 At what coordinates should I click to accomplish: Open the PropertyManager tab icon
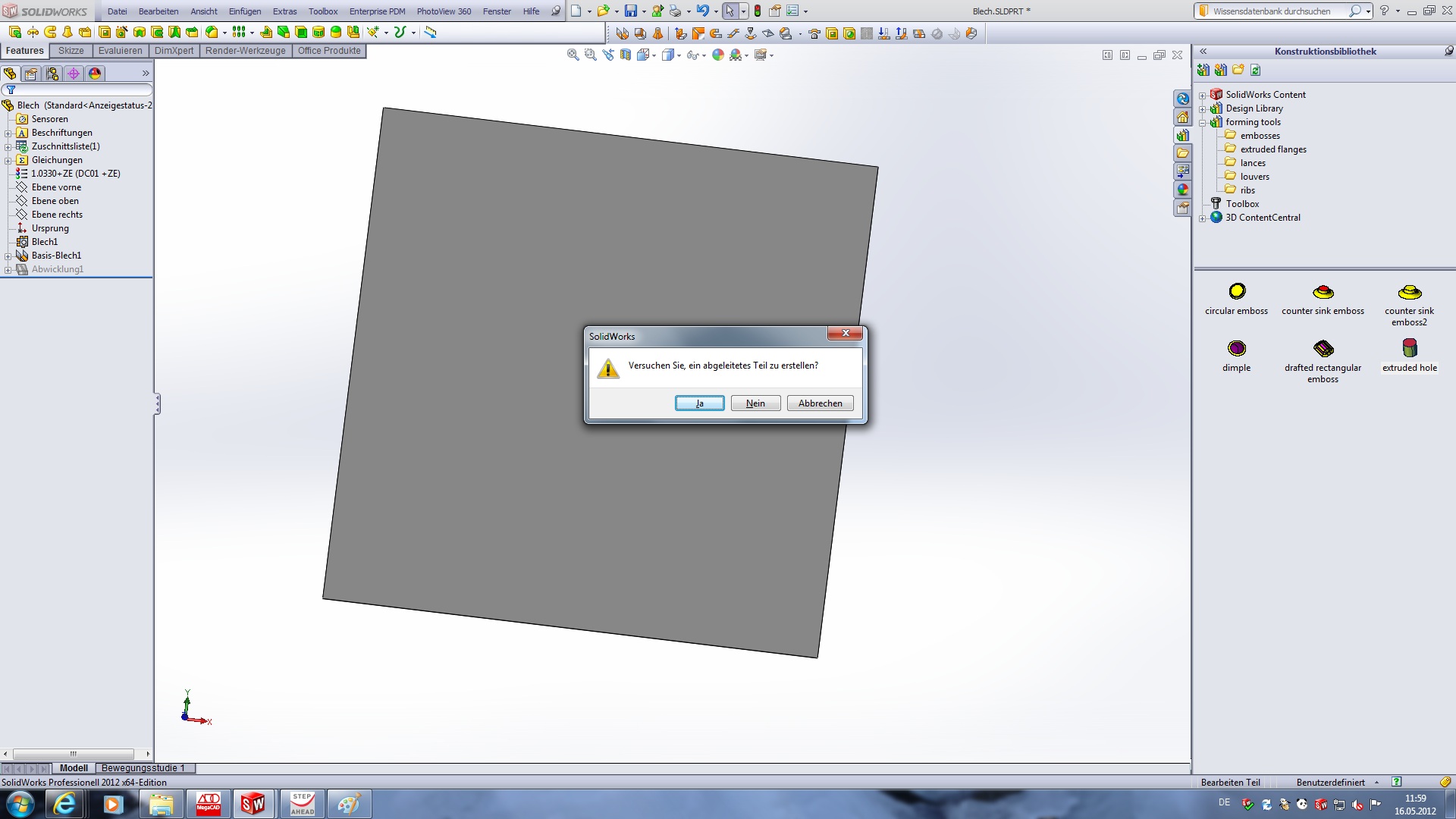pyautogui.click(x=31, y=74)
